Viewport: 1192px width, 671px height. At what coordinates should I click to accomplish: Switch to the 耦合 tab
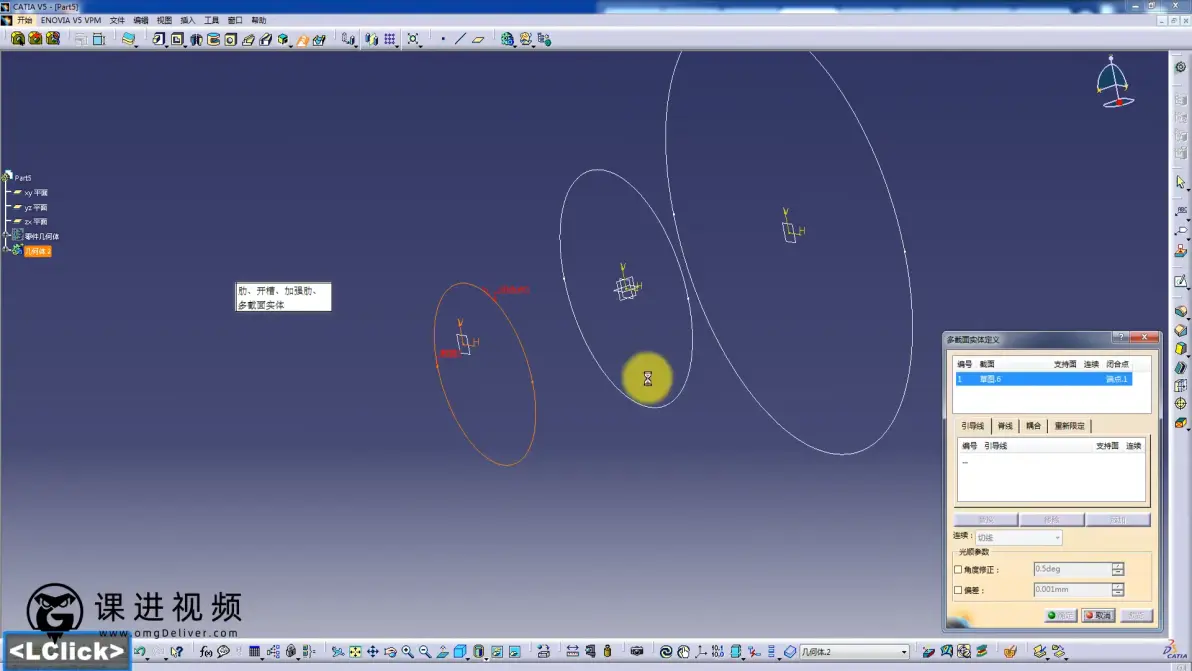1033,426
